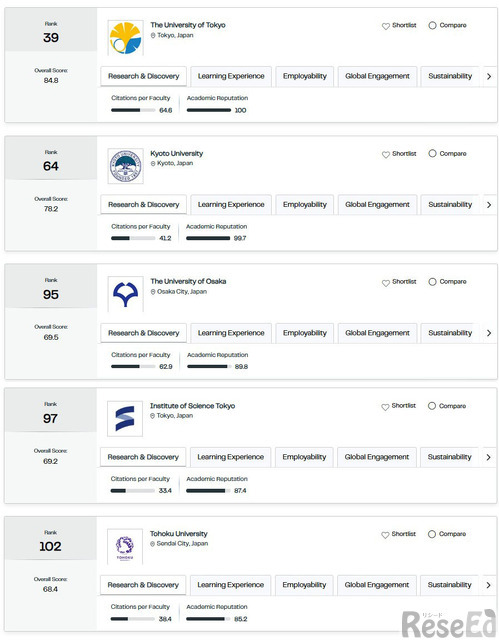Open the Tohoku University logo
The image size is (499, 640).
(x=125, y=547)
